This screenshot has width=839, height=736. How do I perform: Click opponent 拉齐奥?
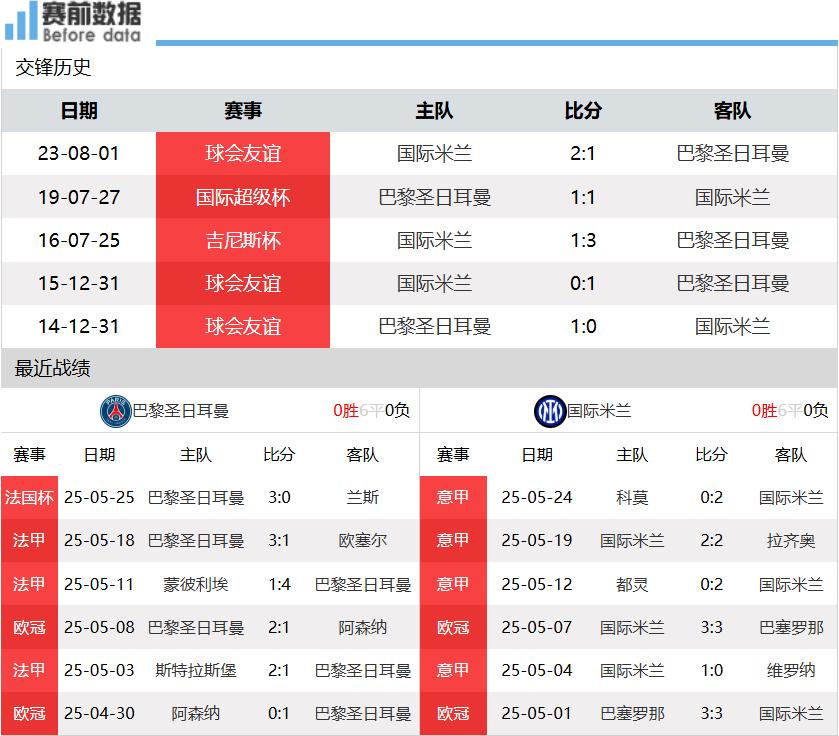click(791, 540)
